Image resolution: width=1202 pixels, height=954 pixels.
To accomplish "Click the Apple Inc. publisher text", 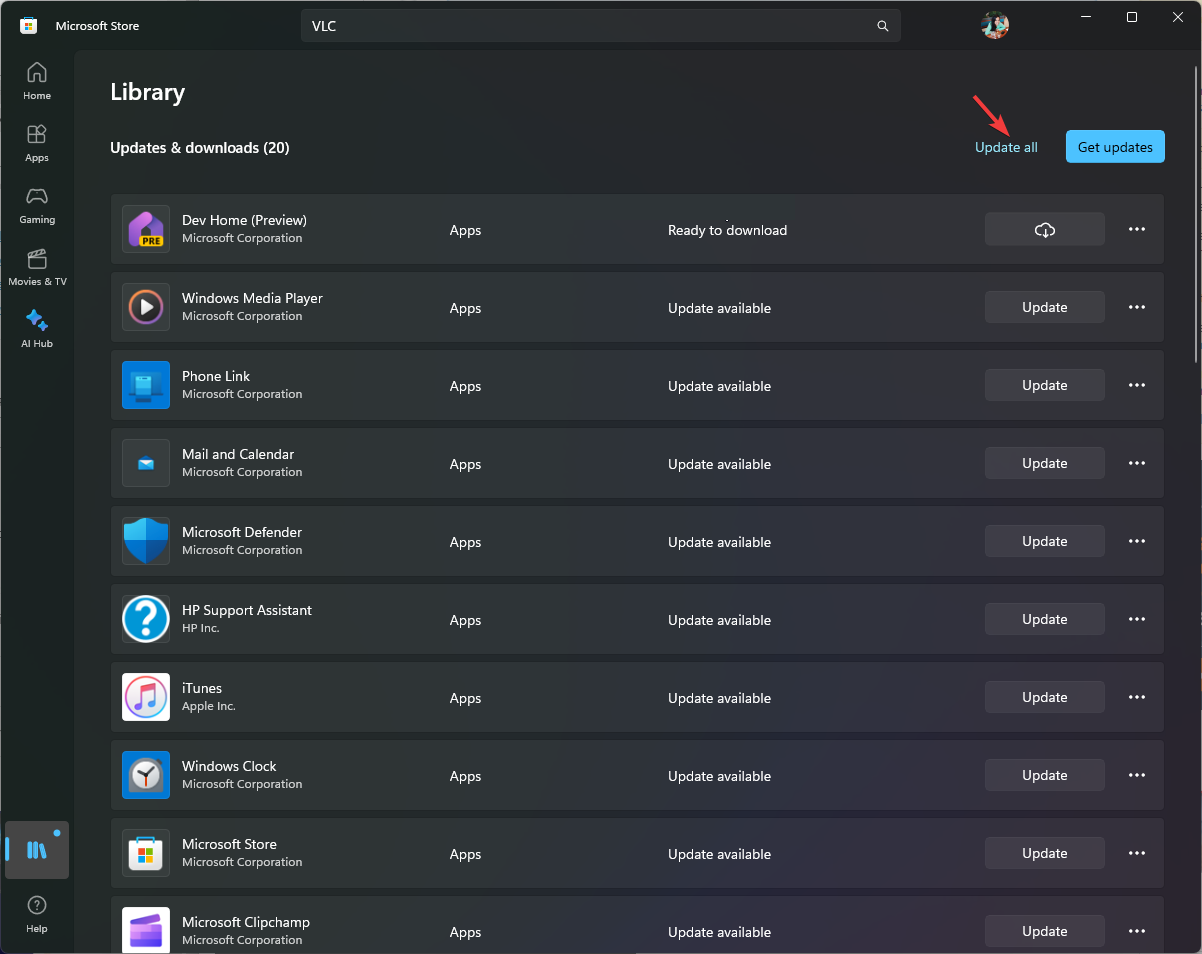I will pos(209,706).
